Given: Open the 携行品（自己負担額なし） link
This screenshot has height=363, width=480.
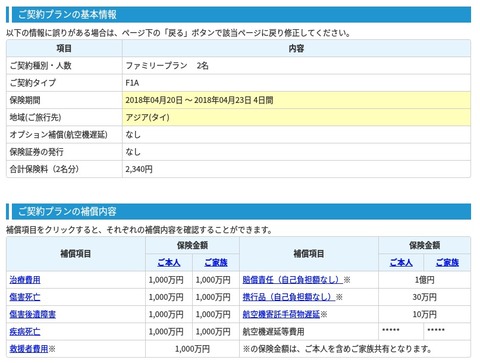Looking at the screenshot, I should pos(289,297).
